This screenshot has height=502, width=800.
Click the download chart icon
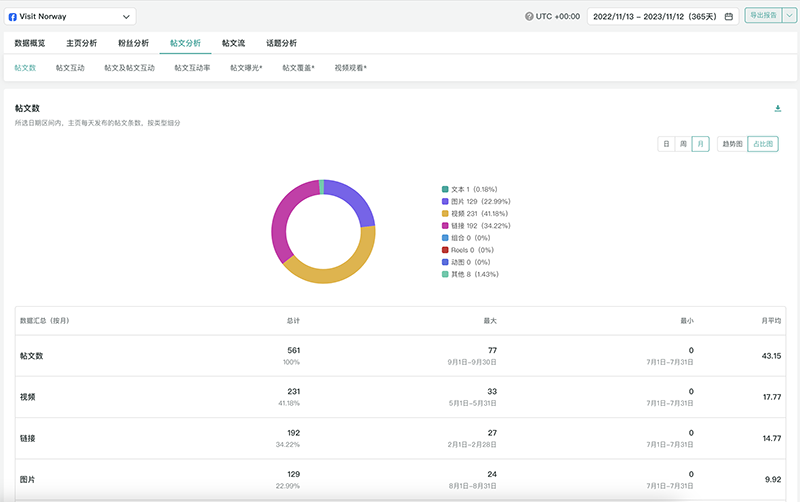pyautogui.click(x=778, y=108)
